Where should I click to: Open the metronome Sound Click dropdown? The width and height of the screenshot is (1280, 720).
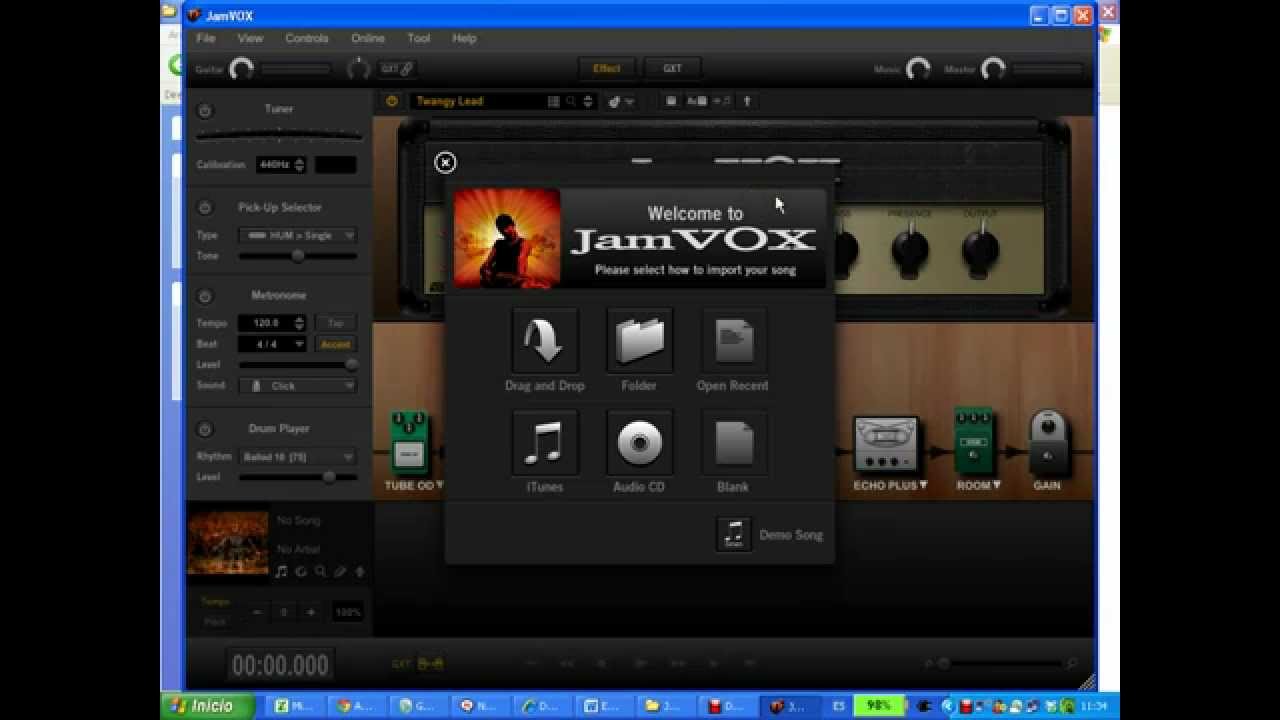click(x=298, y=386)
